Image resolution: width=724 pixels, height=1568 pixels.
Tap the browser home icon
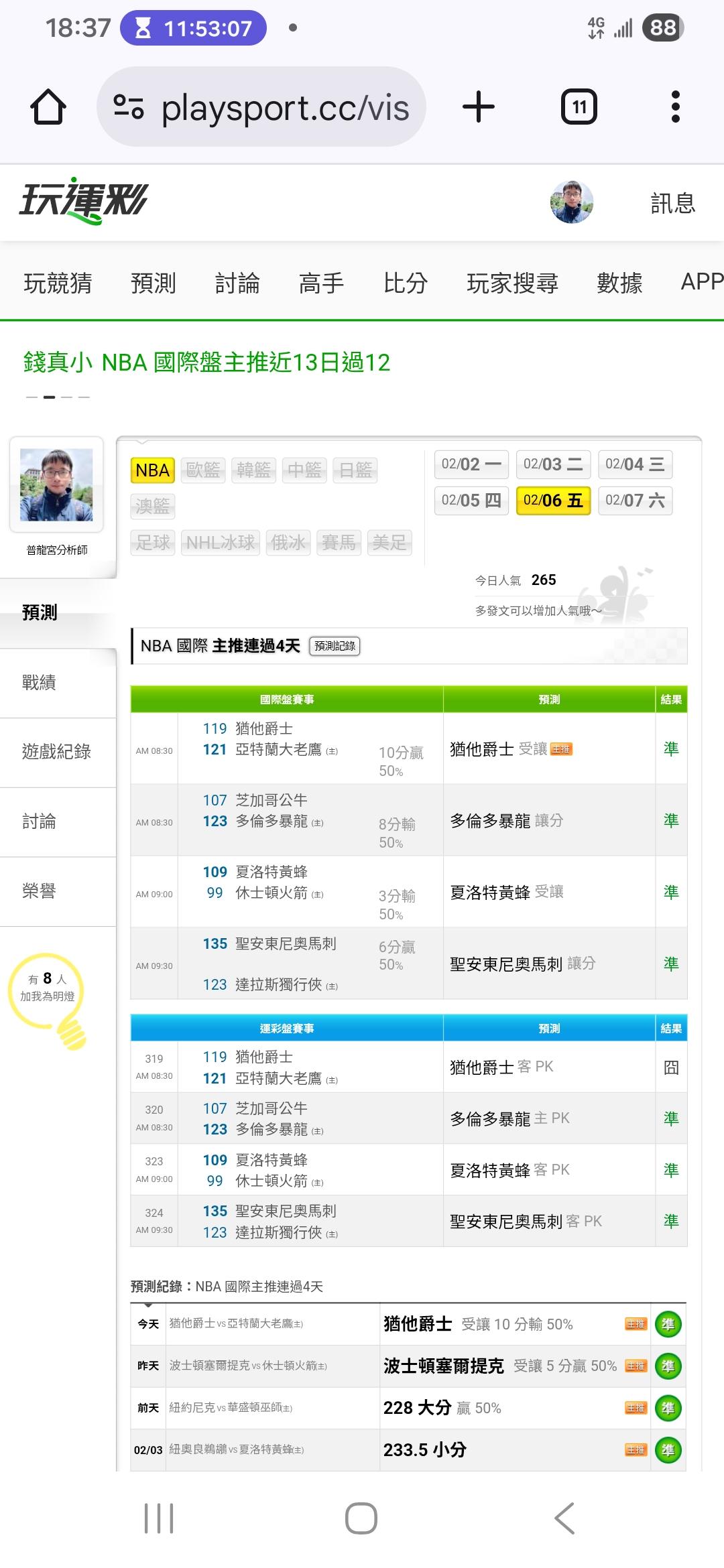pyautogui.click(x=48, y=107)
